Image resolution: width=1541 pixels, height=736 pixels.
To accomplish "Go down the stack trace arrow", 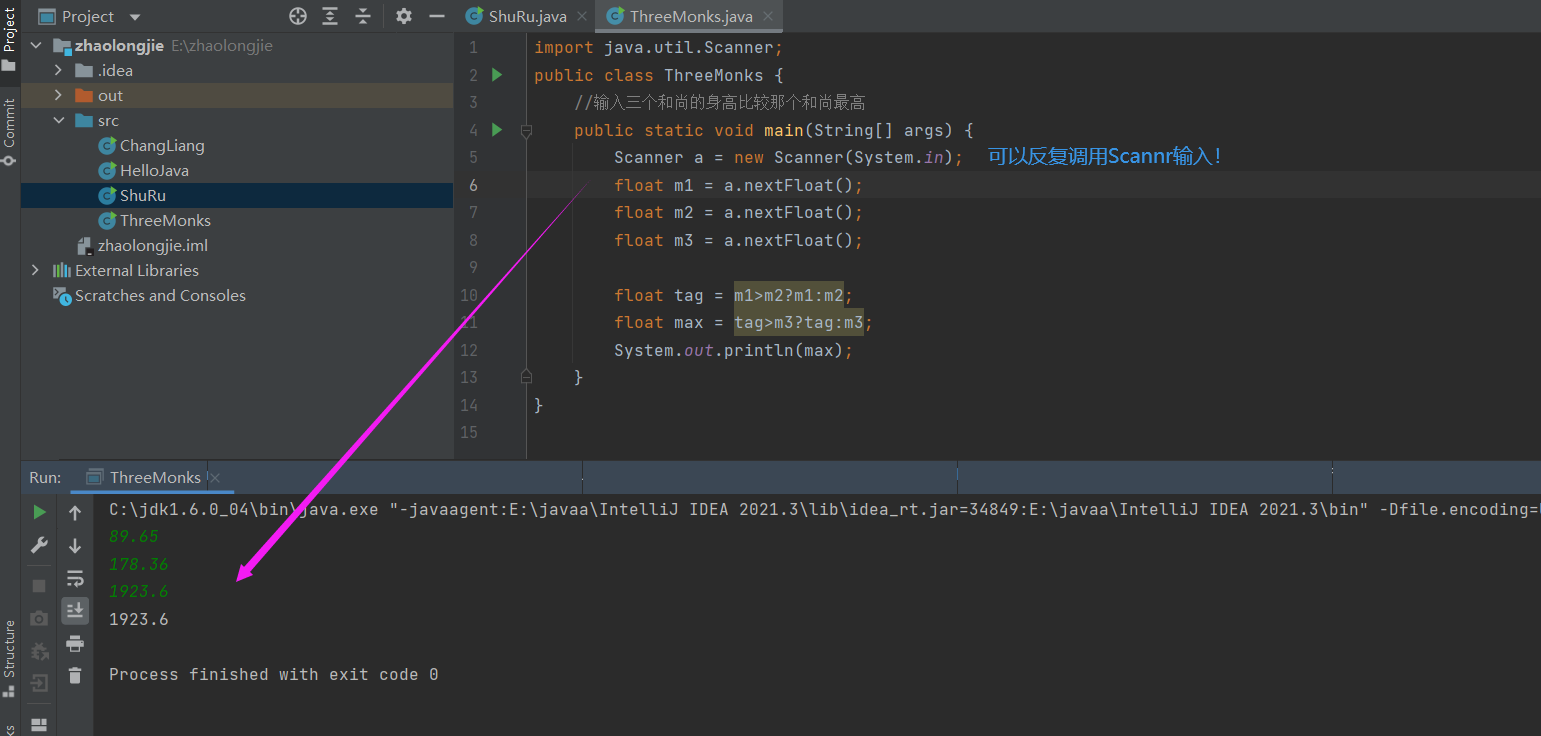I will point(75,545).
